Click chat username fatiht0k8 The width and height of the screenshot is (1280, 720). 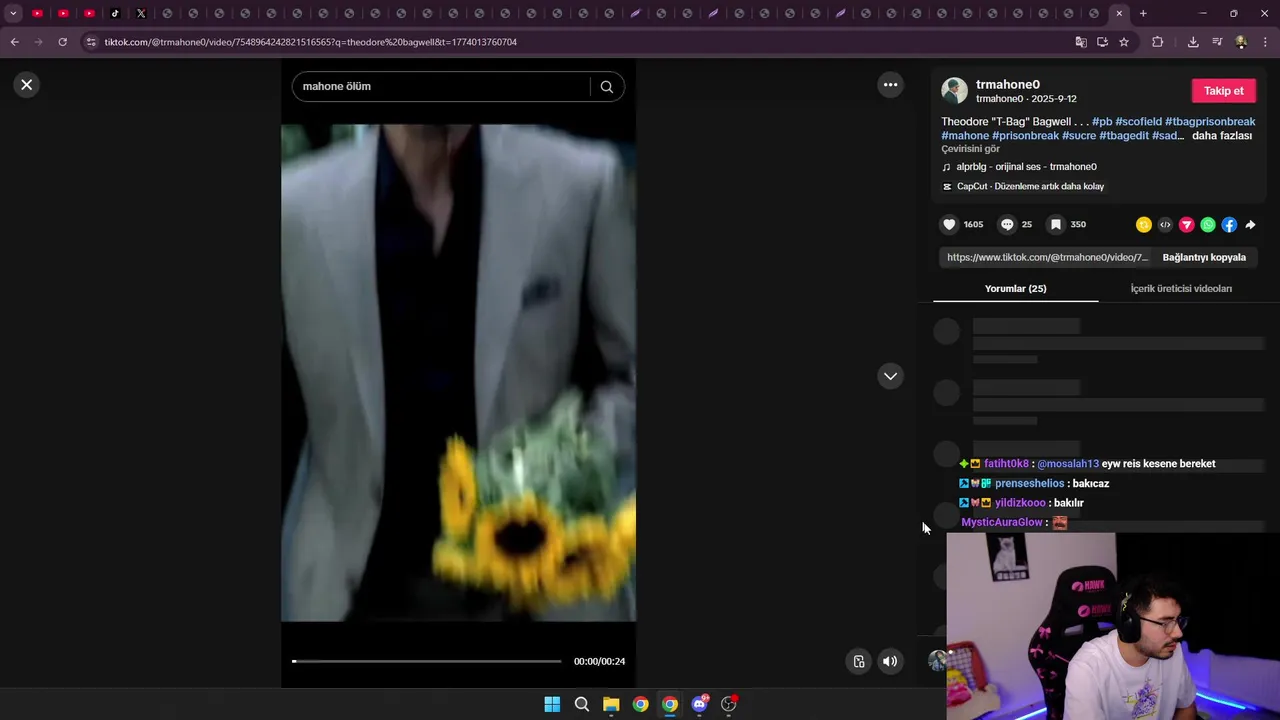click(1006, 464)
